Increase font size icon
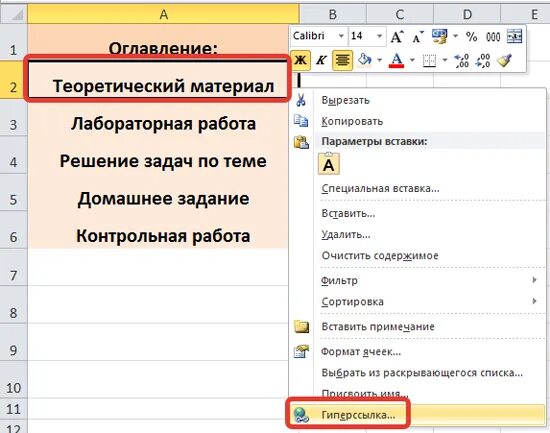This screenshot has height=433, width=550. [397, 36]
